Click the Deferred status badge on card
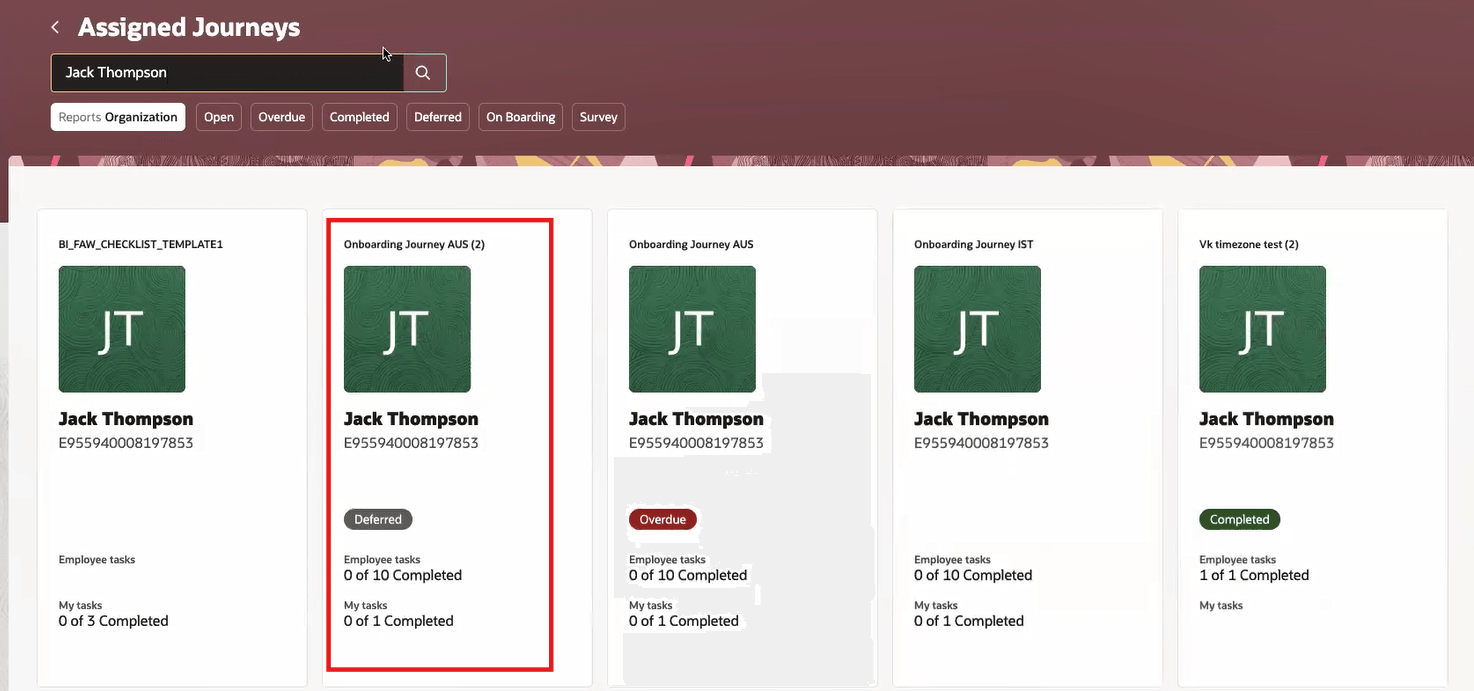Viewport: 1474px width, 691px height. tap(378, 519)
